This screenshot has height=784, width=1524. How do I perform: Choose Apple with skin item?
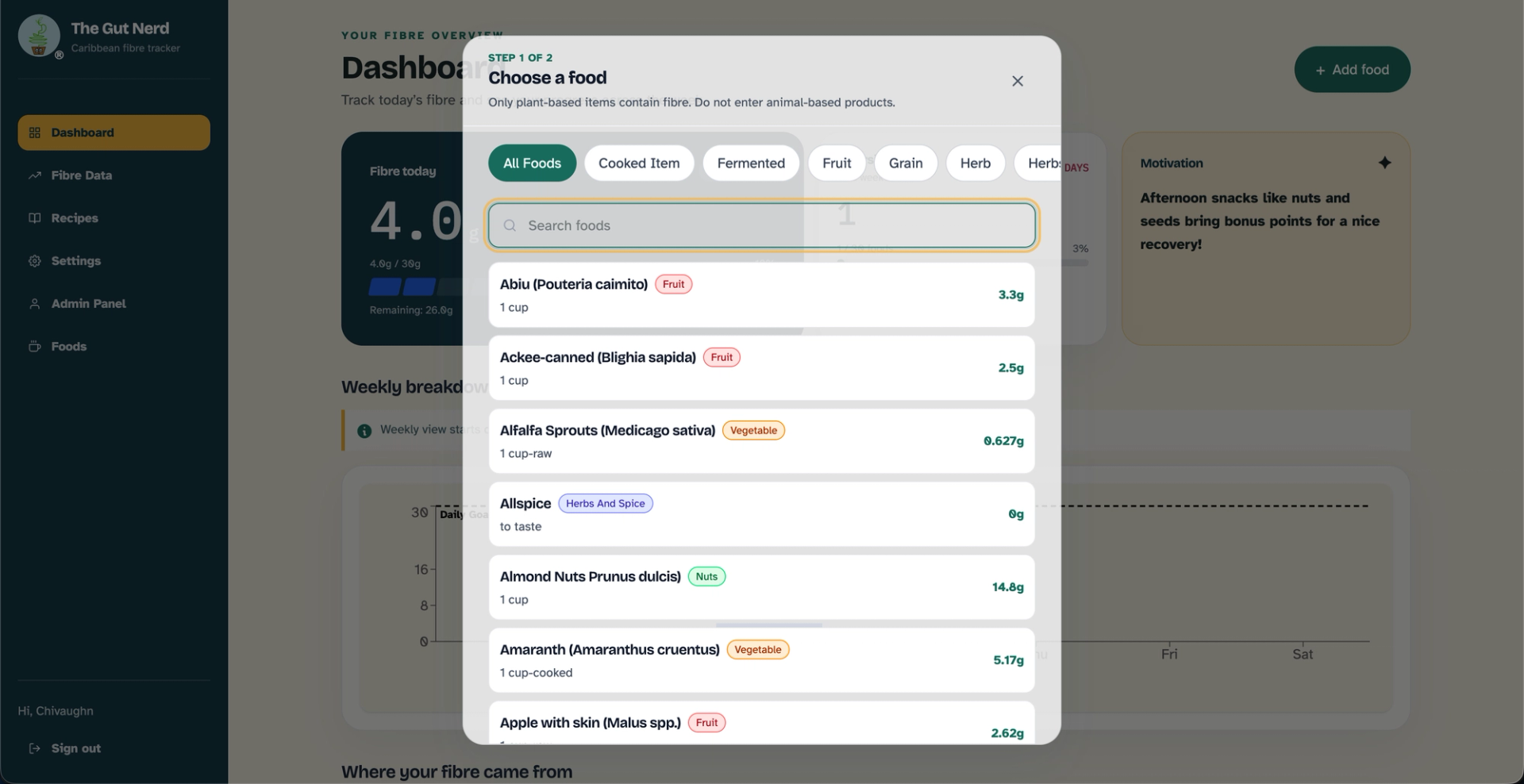coord(762,723)
